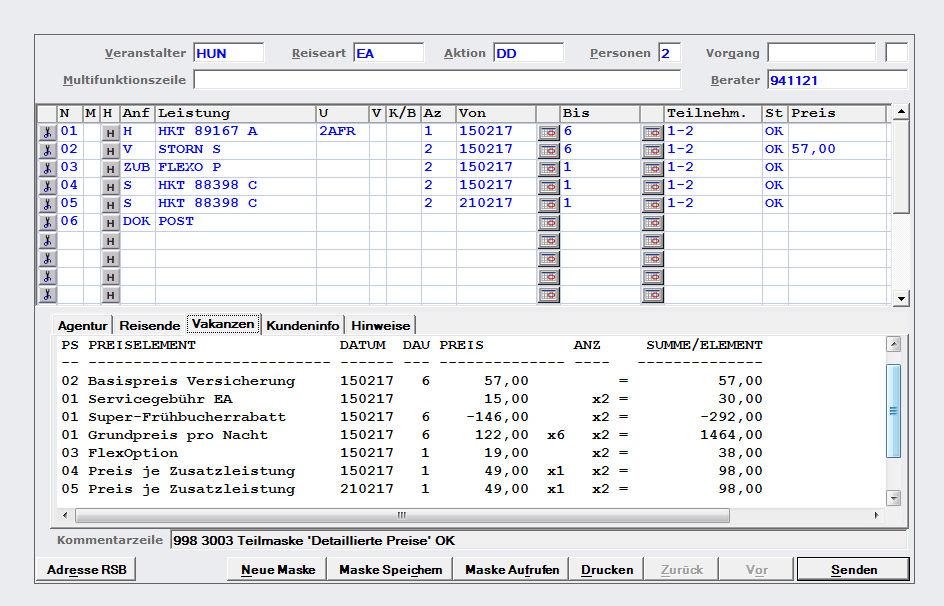Click the greyed-out Zurück button
Screen dimensions: 944x606
(x=682, y=569)
